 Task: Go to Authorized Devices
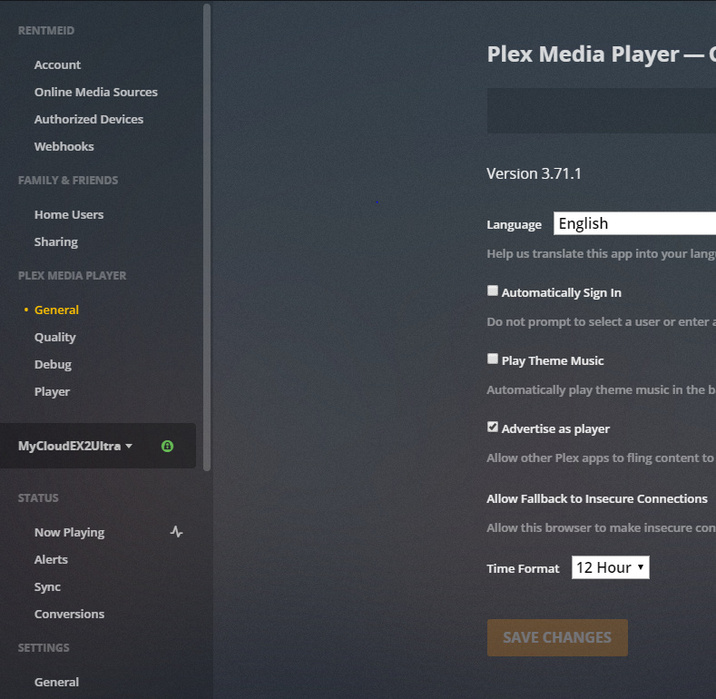pyautogui.click(x=89, y=119)
